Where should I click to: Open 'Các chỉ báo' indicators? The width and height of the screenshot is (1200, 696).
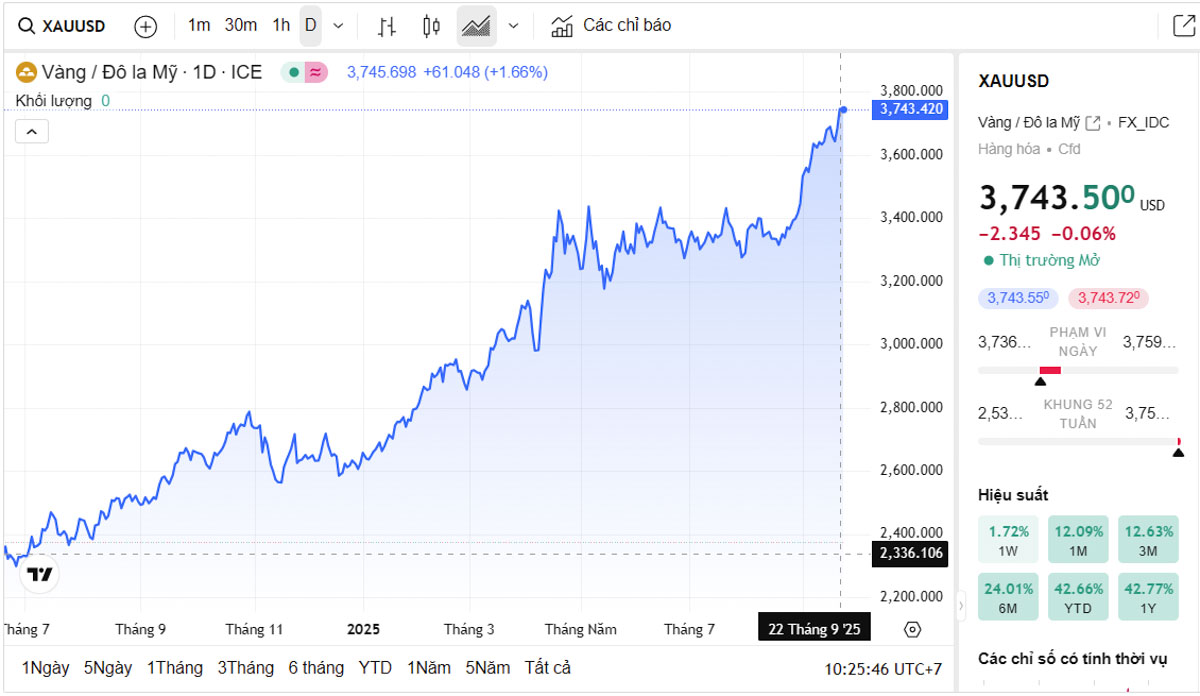[x=612, y=25]
